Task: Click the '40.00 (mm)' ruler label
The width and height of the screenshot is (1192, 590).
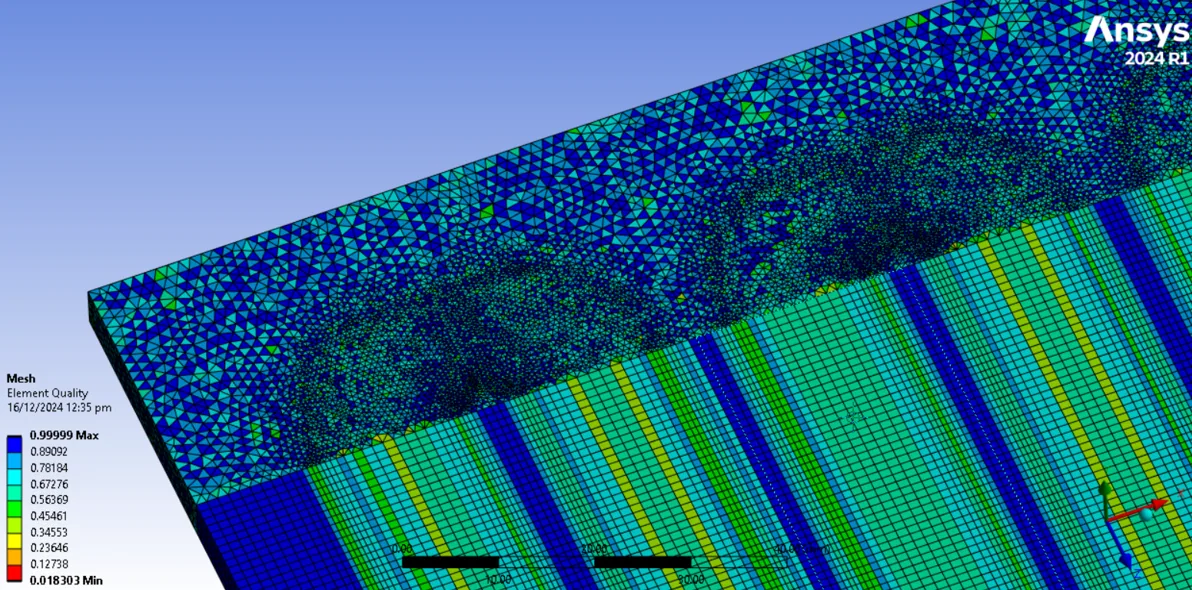Action: pyautogui.click(x=803, y=549)
